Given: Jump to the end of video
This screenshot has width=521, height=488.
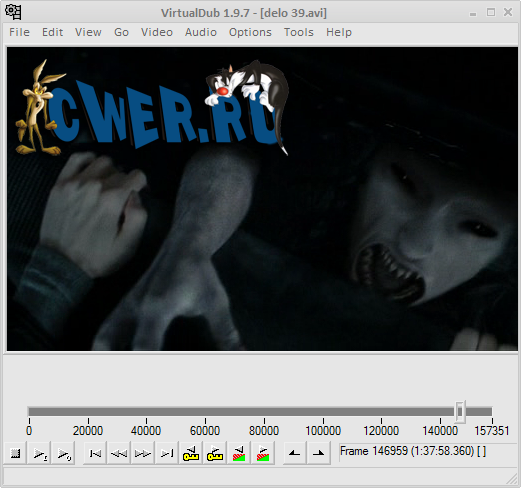Looking at the screenshot, I should click(167, 453).
